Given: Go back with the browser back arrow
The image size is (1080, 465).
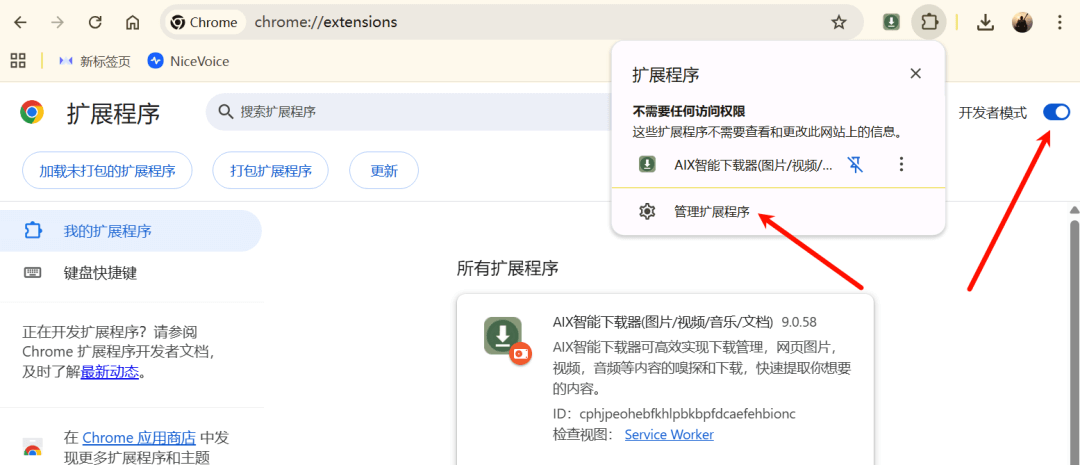Looking at the screenshot, I should pos(21,22).
